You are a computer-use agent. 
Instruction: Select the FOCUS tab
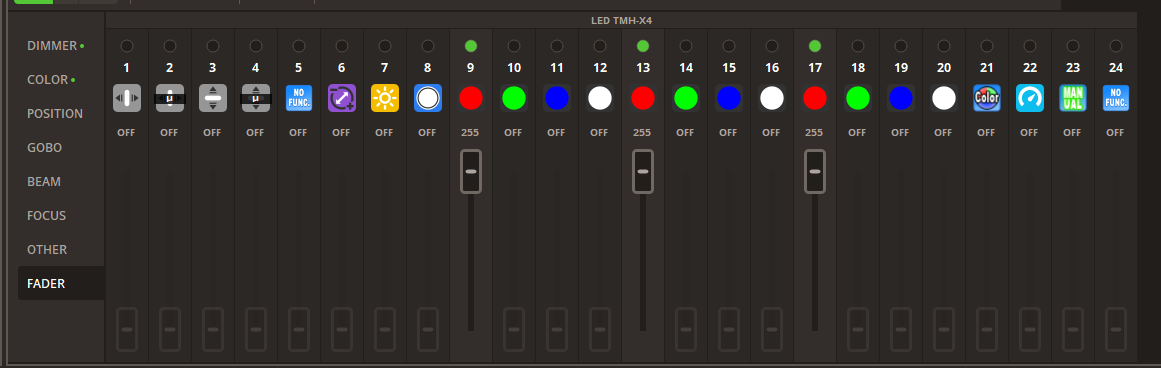(x=61, y=216)
